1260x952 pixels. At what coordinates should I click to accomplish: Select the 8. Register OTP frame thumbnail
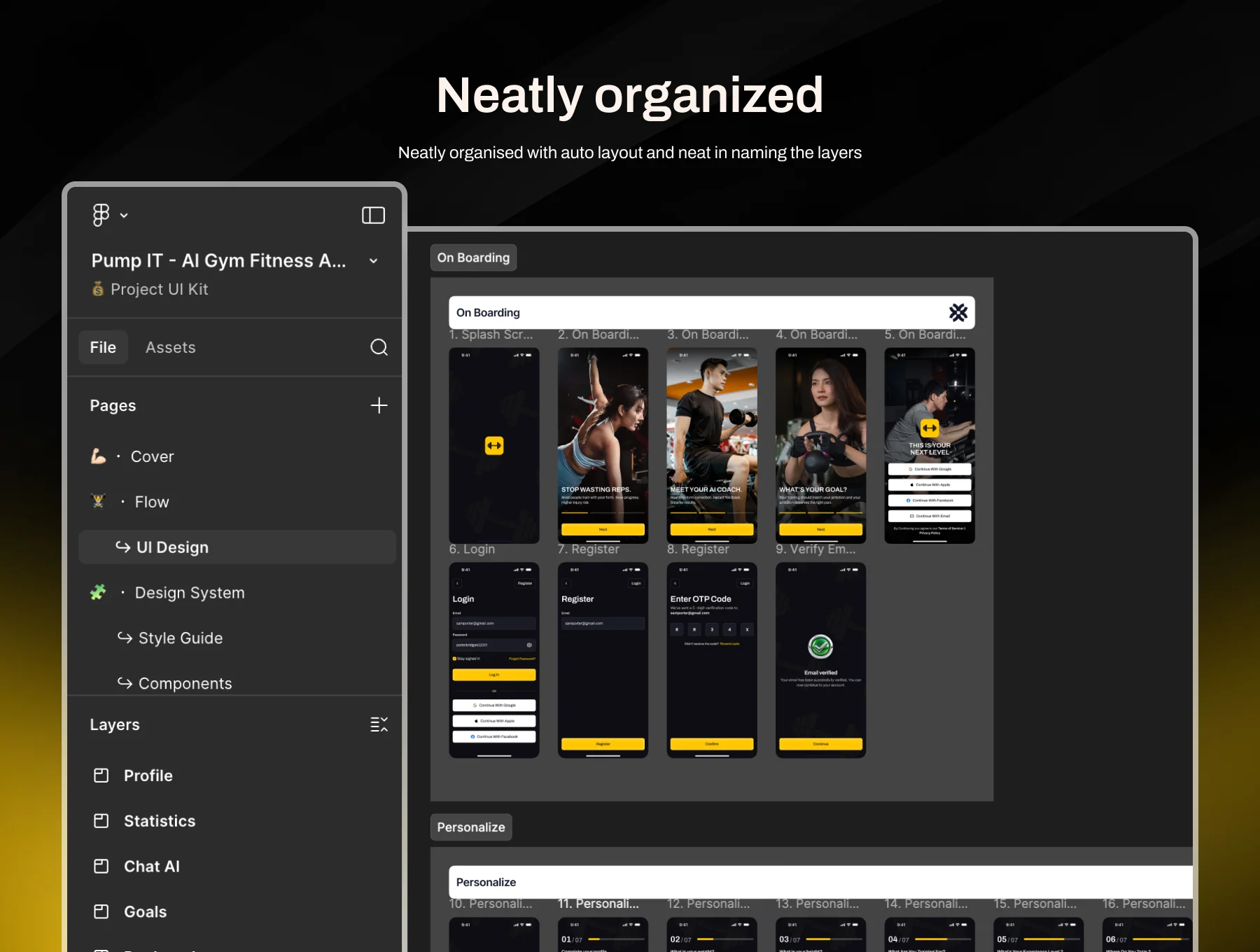(712, 660)
